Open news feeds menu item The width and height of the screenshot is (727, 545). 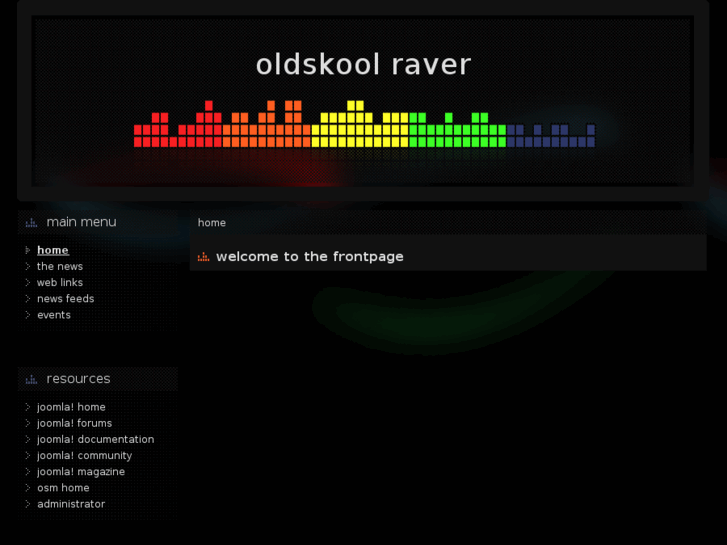(x=65, y=299)
